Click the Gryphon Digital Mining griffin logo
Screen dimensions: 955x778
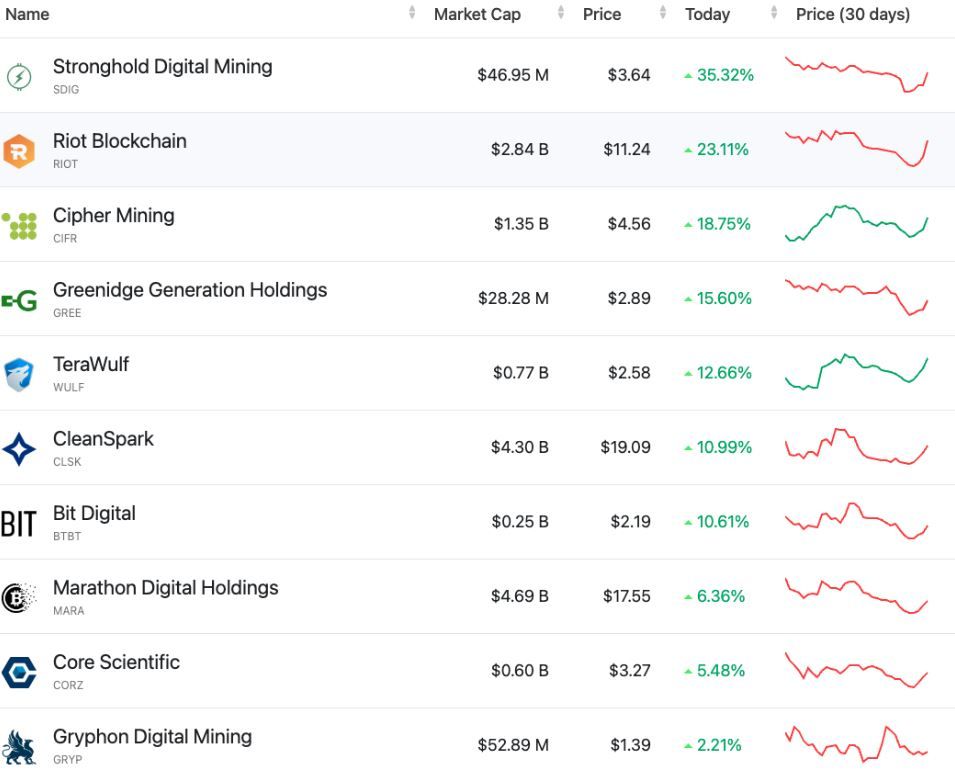[19, 747]
